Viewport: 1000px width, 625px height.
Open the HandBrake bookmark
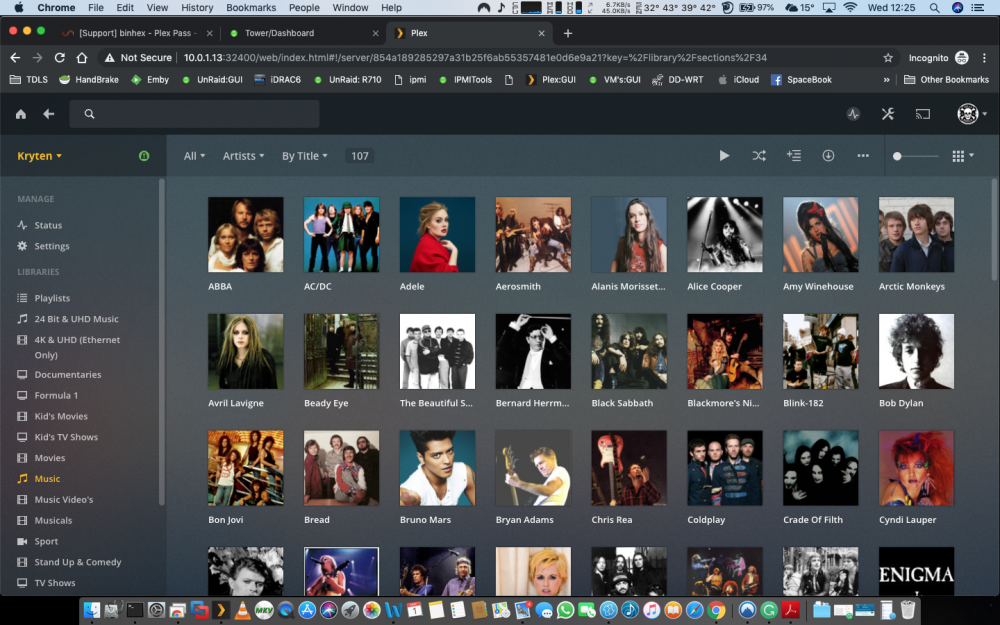coord(89,80)
